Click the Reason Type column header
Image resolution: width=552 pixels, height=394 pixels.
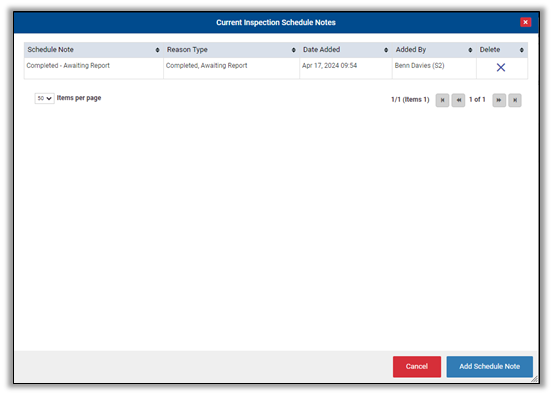click(231, 50)
